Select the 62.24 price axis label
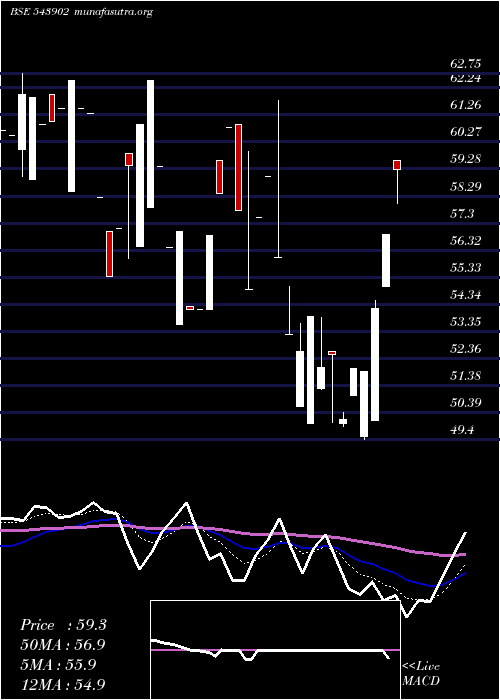 point(465,78)
